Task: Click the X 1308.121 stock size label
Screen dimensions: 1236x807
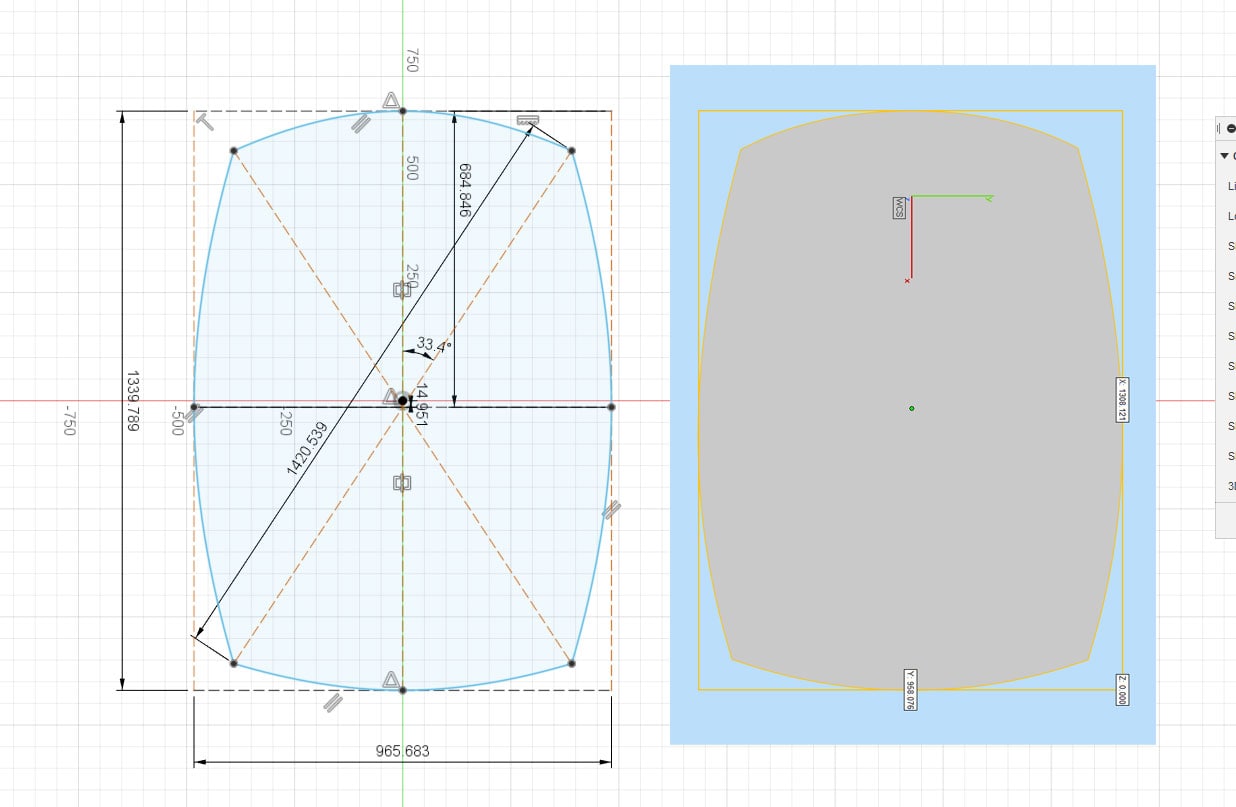Action: [1122, 399]
